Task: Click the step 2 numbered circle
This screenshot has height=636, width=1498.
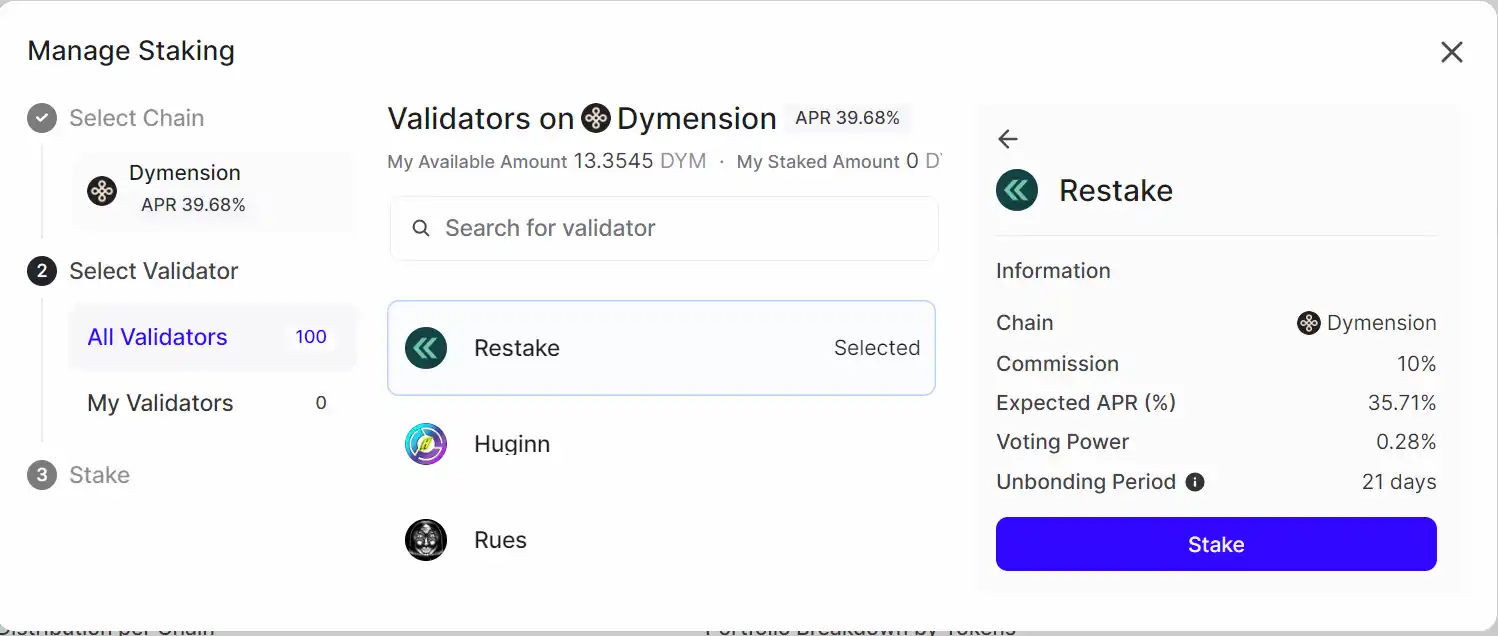Action: [41, 271]
